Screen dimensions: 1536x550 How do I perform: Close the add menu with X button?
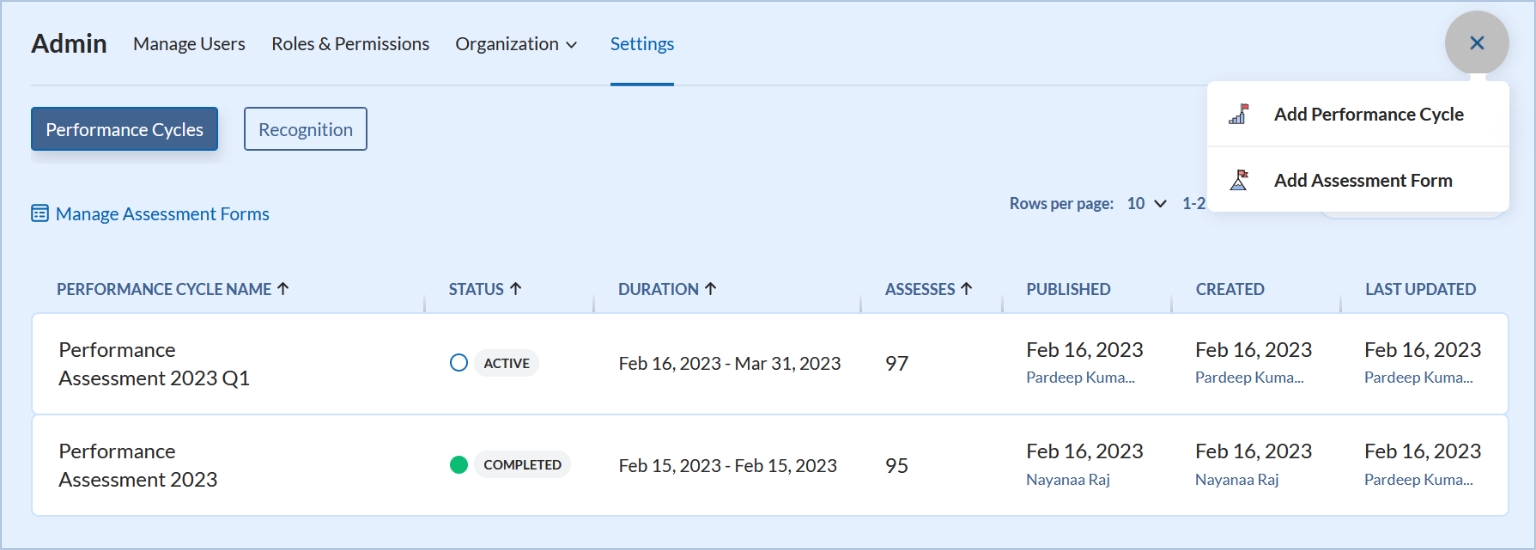click(1476, 43)
